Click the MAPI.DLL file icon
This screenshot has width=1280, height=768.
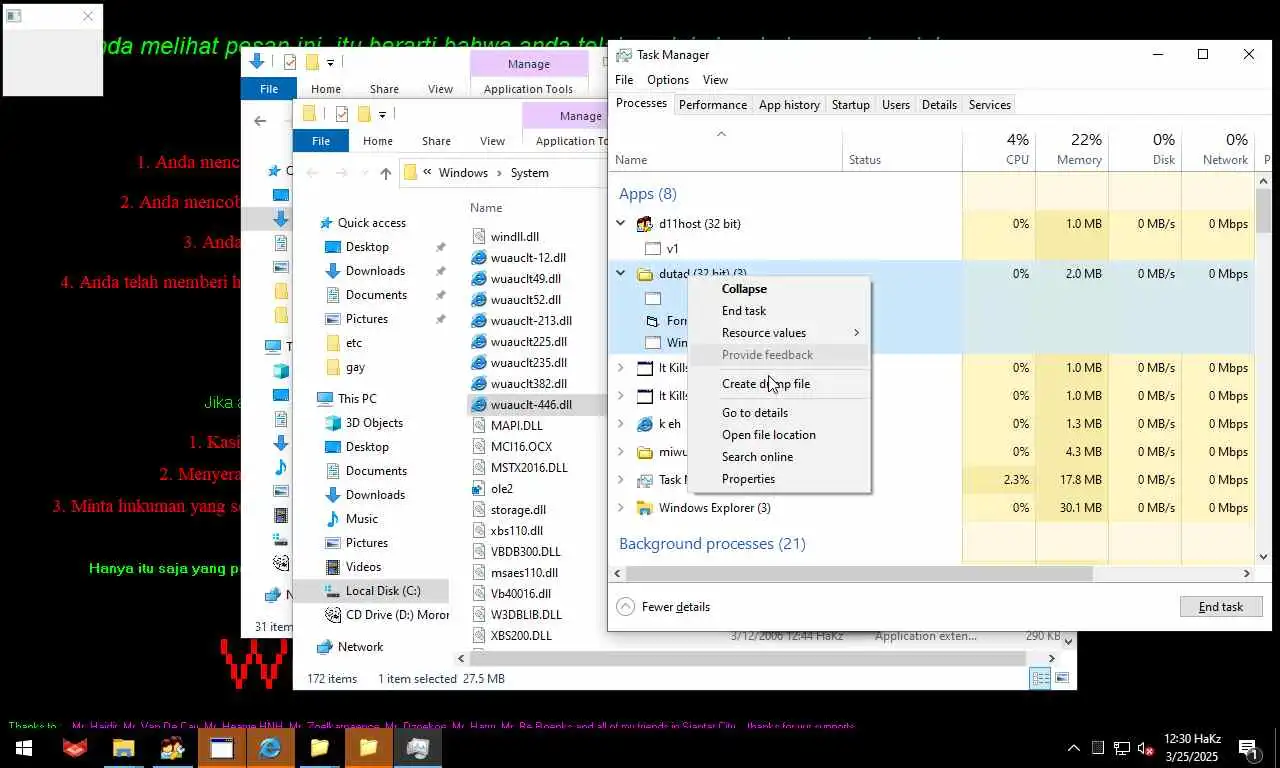(x=480, y=426)
